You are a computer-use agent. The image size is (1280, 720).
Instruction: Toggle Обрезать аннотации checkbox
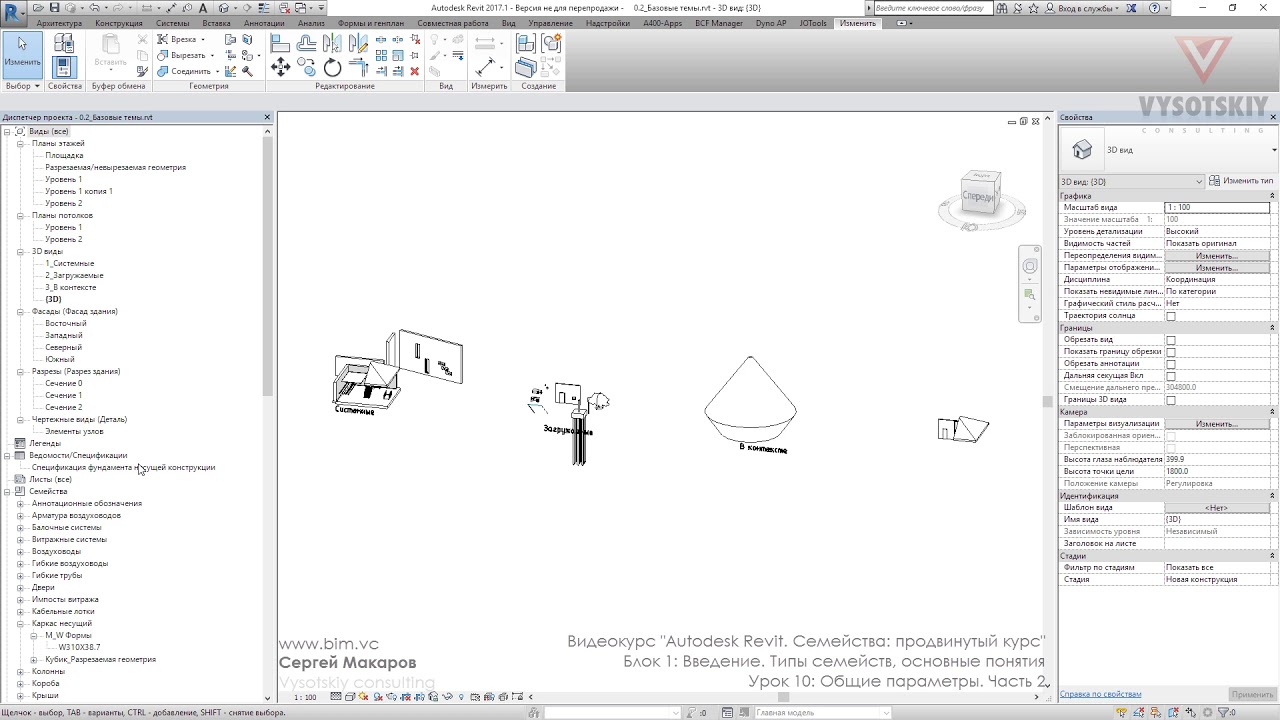[1171, 364]
